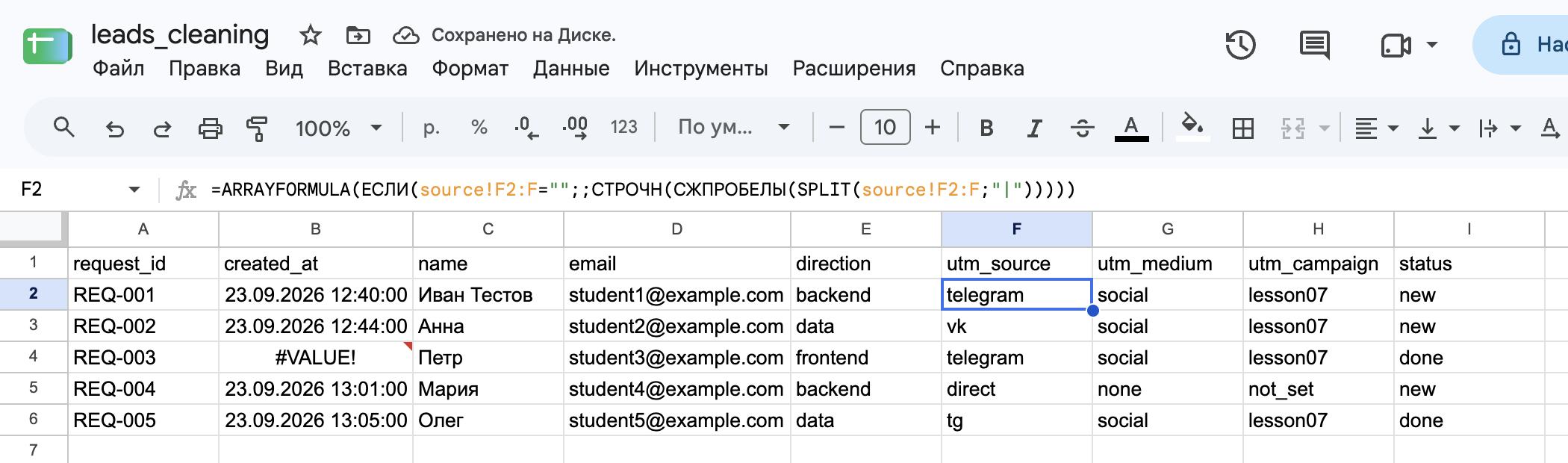The width and height of the screenshot is (1568, 463).
Task: Open the comments panel icon
Action: 1315,45
